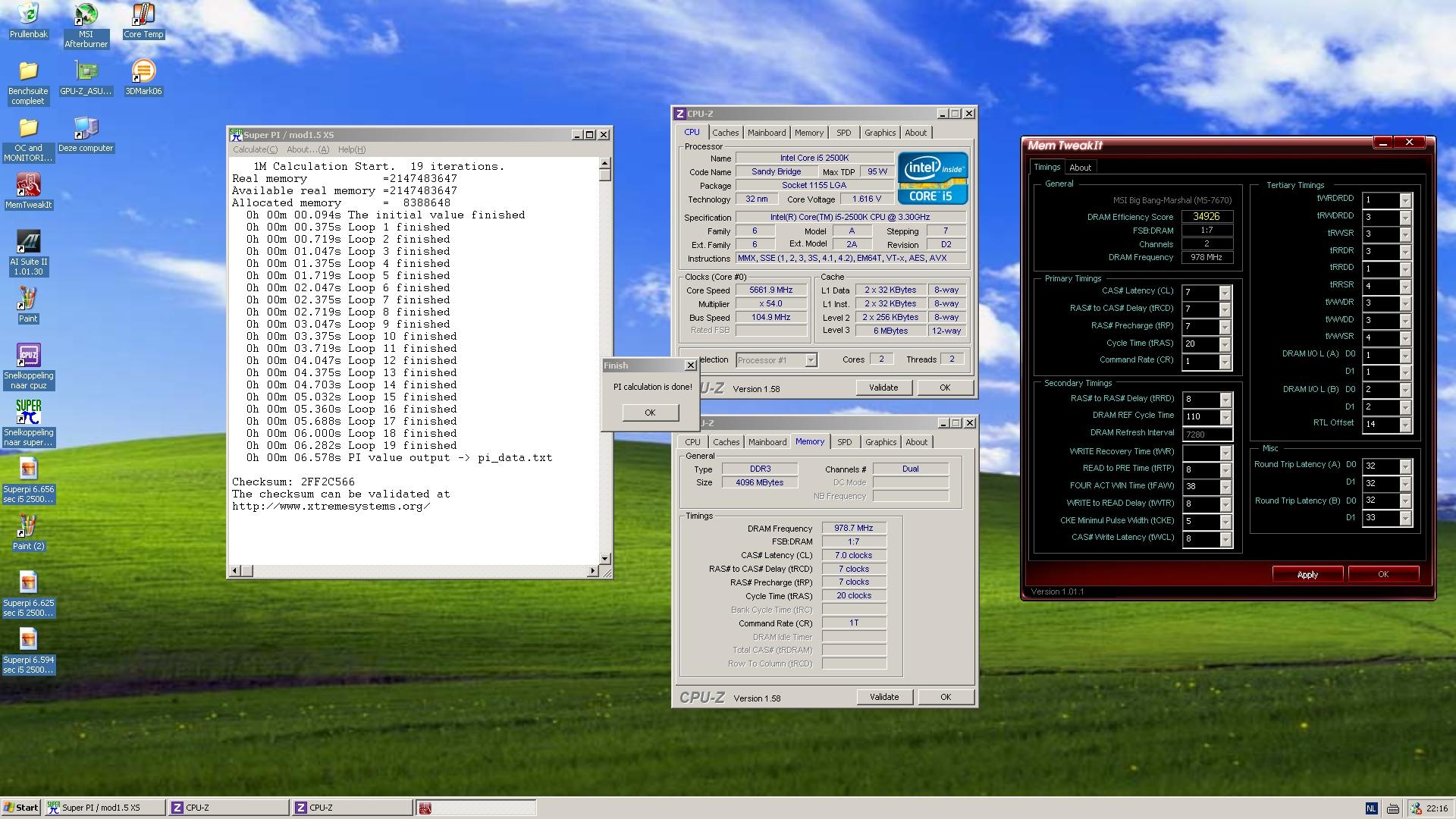Screen dimensions: 1456x819
Task: Click Validate in the lower CPU-Z window
Action: coord(884,697)
